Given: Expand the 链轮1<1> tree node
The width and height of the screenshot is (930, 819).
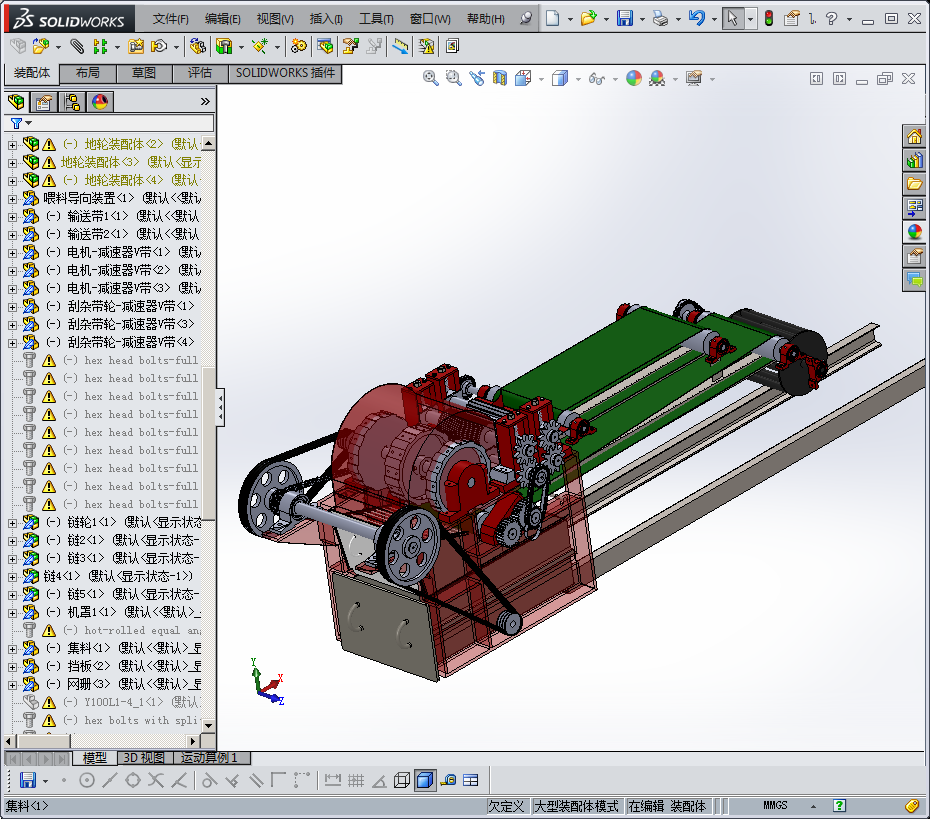Looking at the screenshot, I should tap(12, 522).
